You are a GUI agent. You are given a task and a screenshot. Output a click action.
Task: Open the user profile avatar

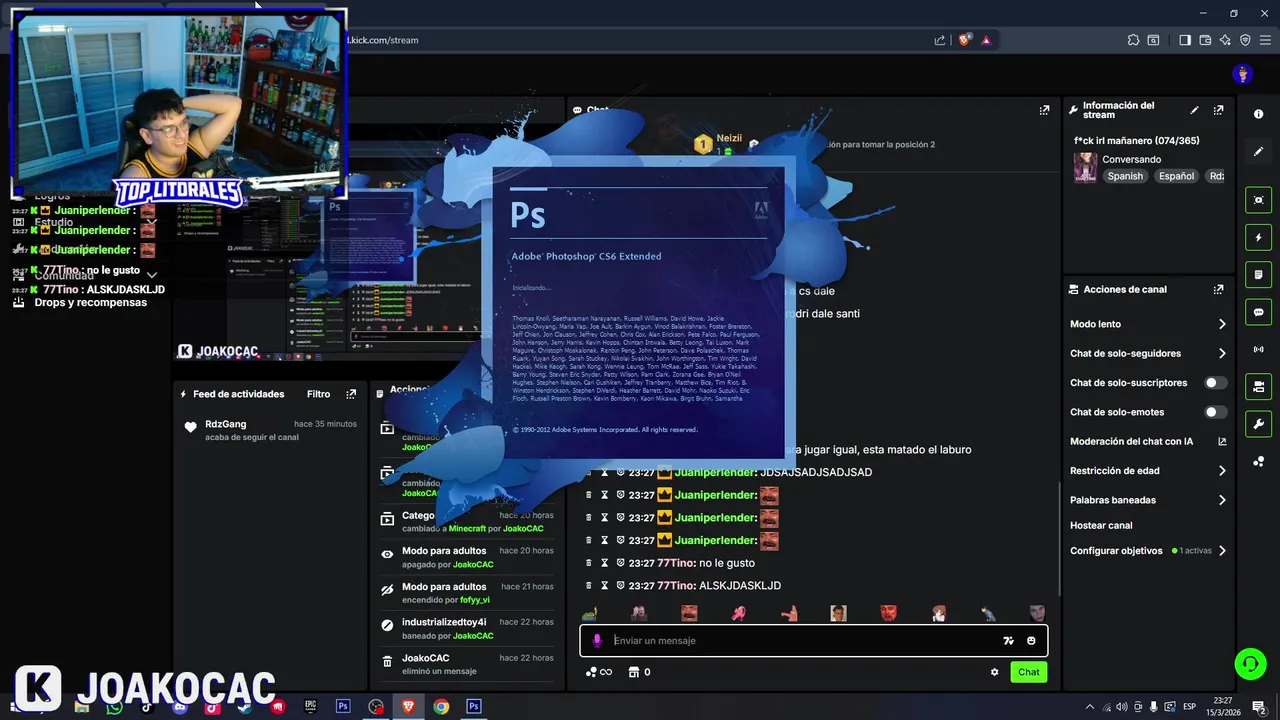pos(1243,74)
